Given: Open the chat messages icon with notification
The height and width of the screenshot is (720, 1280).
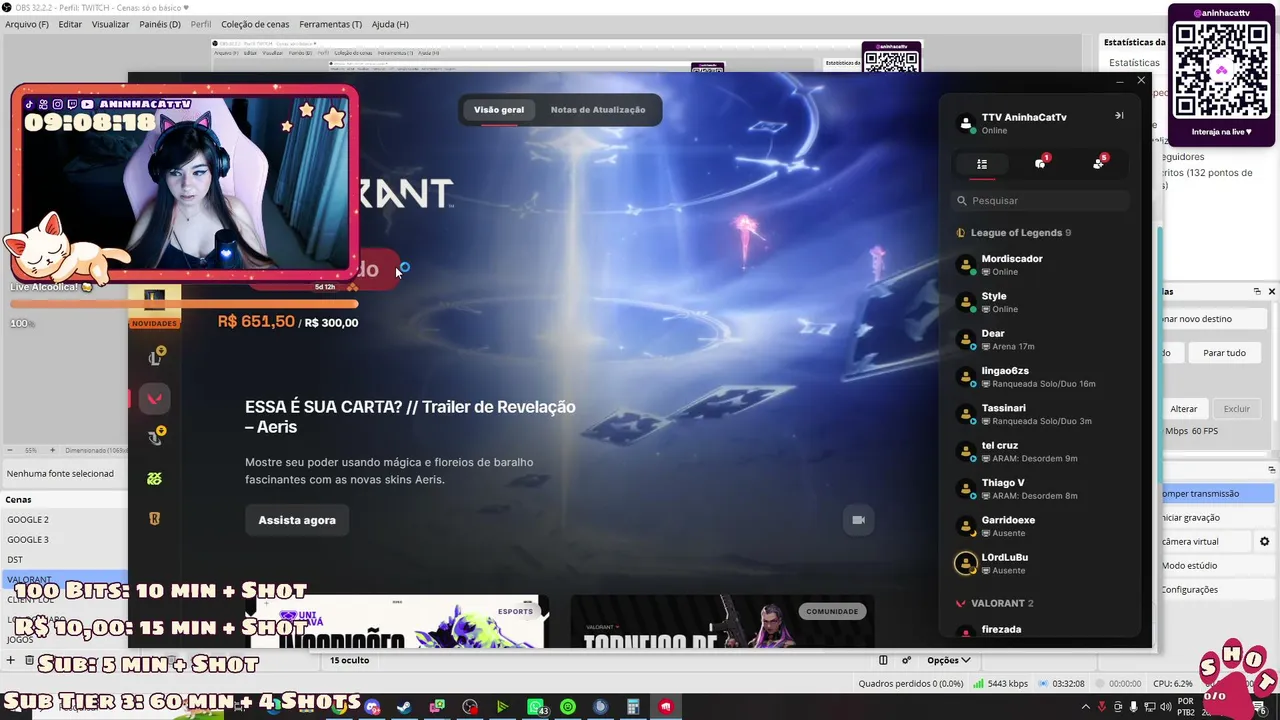Looking at the screenshot, I should [x=1040, y=163].
